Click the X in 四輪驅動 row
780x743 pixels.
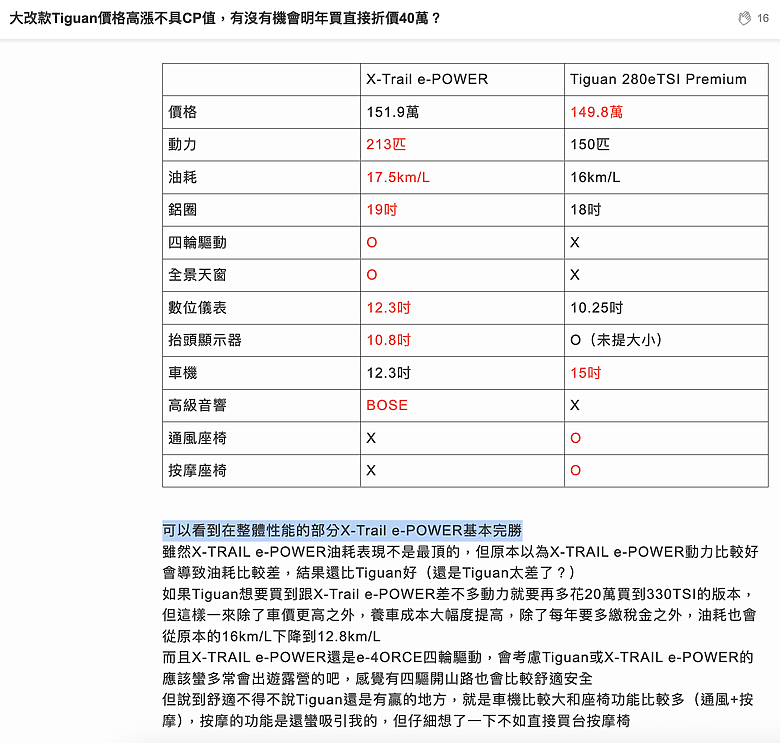click(575, 242)
